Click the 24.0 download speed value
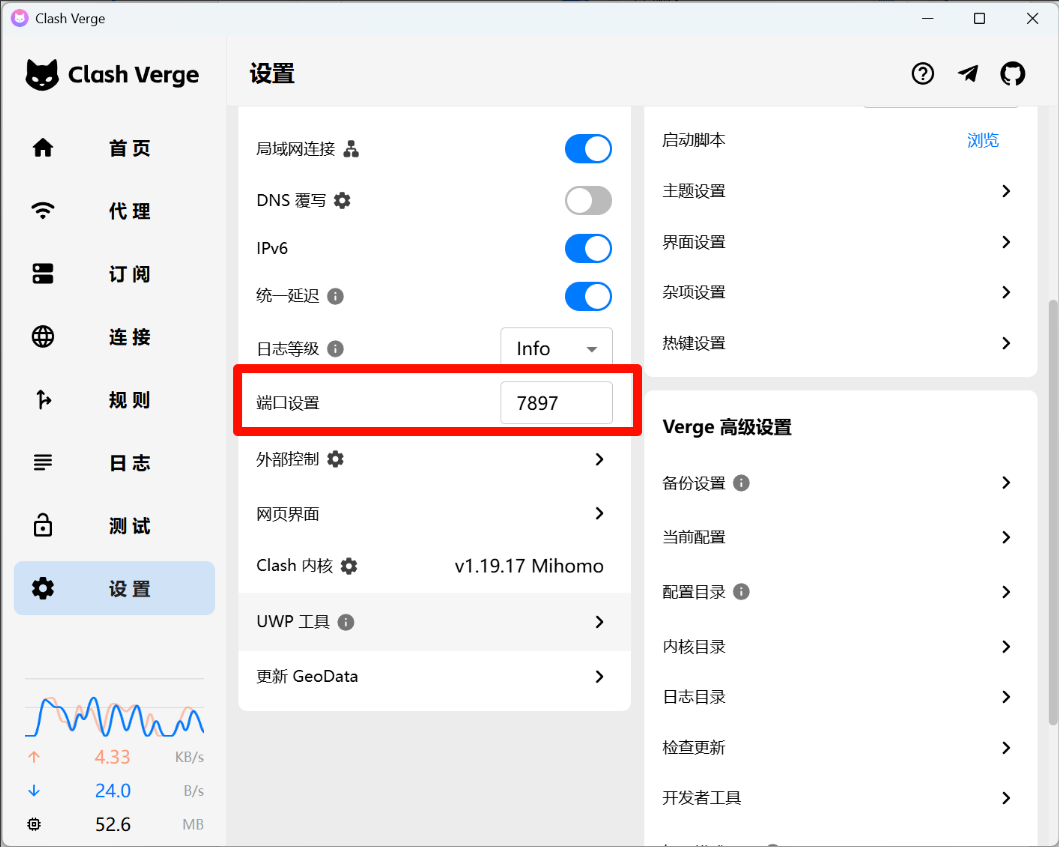The width and height of the screenshot is (1059, 847). (113, 790)
